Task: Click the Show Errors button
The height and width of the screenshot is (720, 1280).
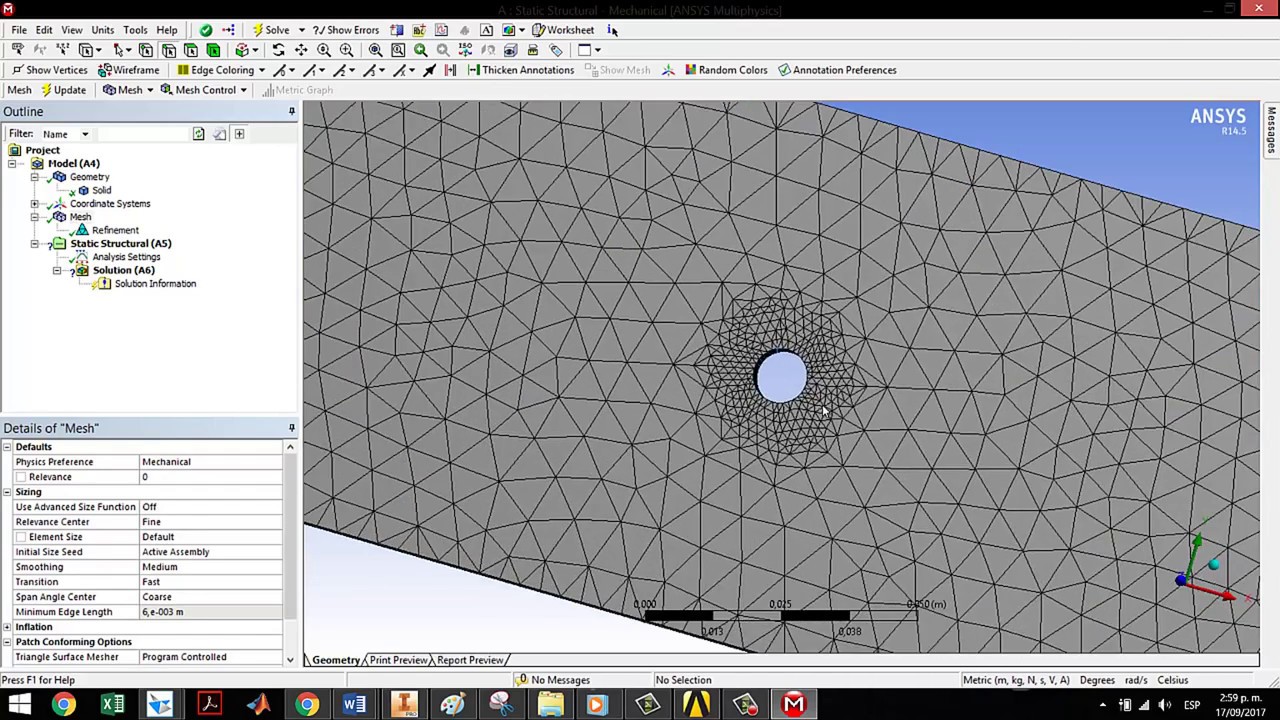Action: click(346, 30)
